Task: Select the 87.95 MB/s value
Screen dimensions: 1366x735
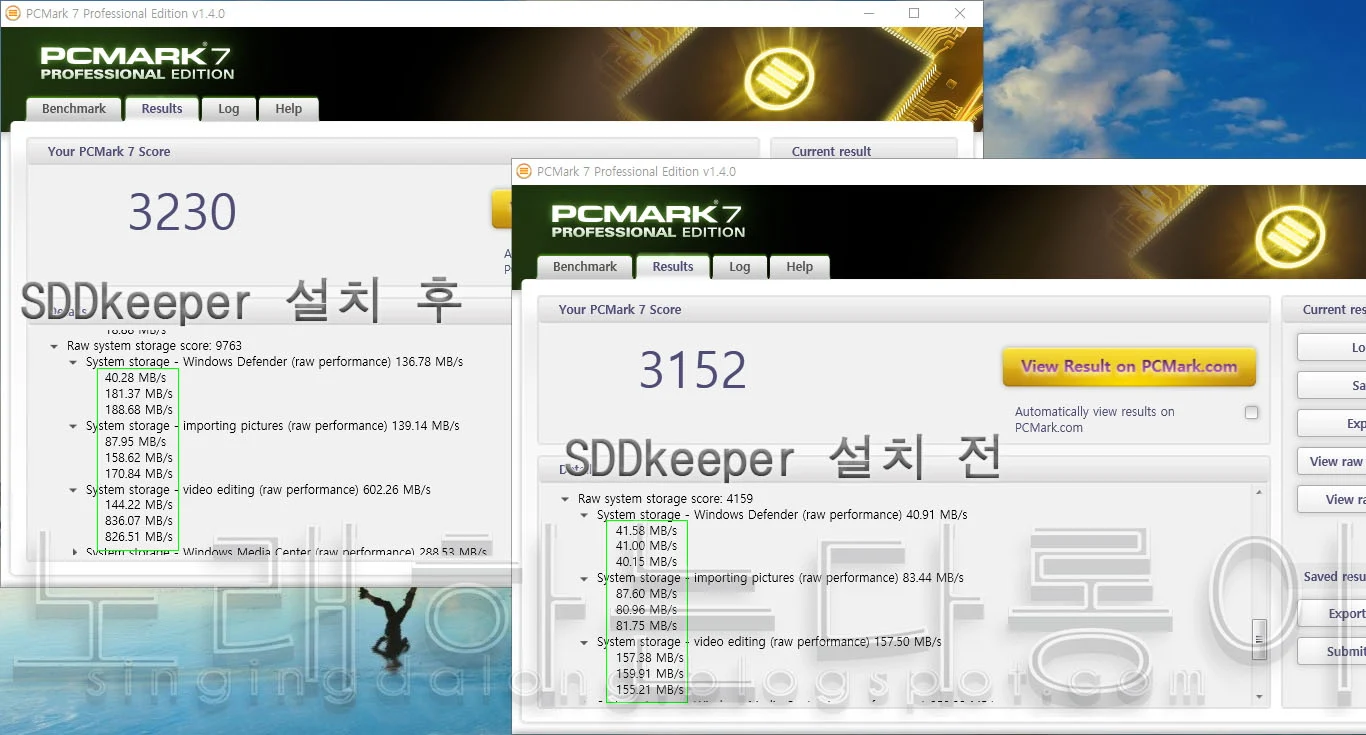Action: (x=135, y=441)
